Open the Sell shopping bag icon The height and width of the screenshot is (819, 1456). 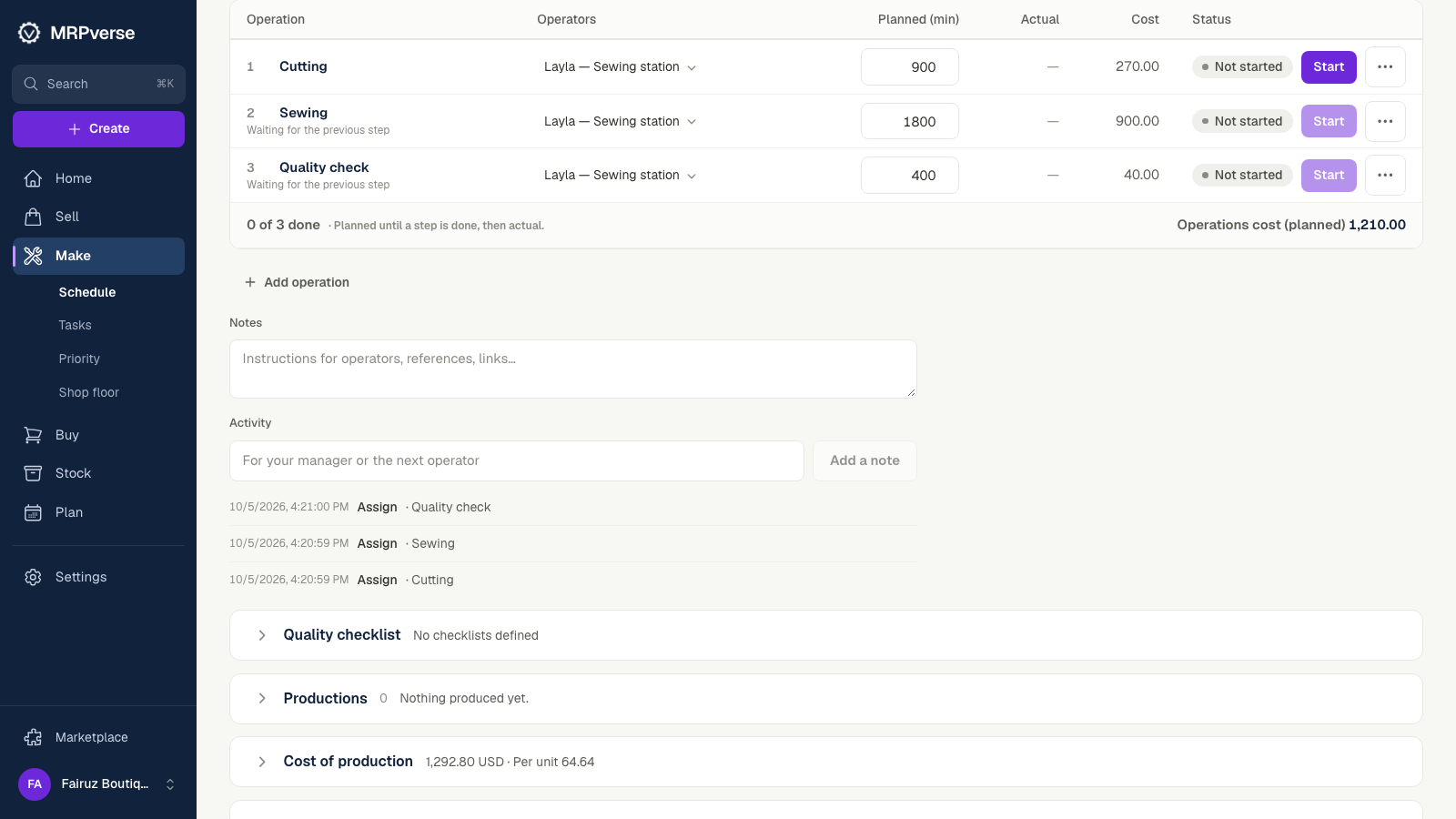[x=33, y=217]
